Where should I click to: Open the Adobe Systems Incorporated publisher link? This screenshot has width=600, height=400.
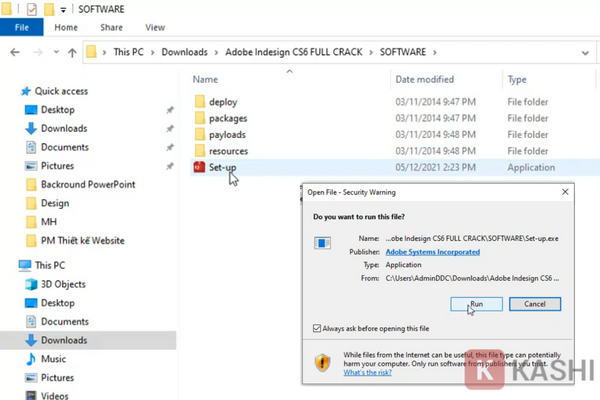click(x=433, y=252)
